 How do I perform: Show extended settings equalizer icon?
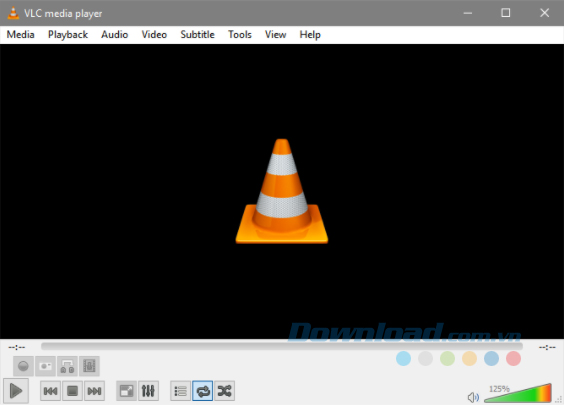click(x=148, y=391)
